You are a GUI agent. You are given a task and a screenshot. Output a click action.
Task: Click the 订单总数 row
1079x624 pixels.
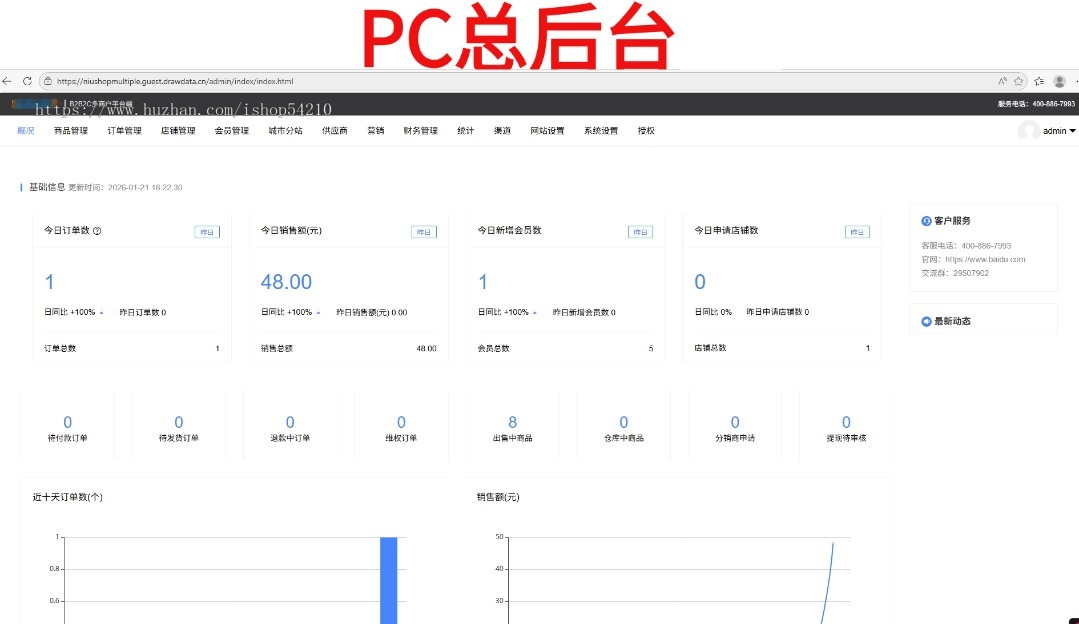(131, 348)
